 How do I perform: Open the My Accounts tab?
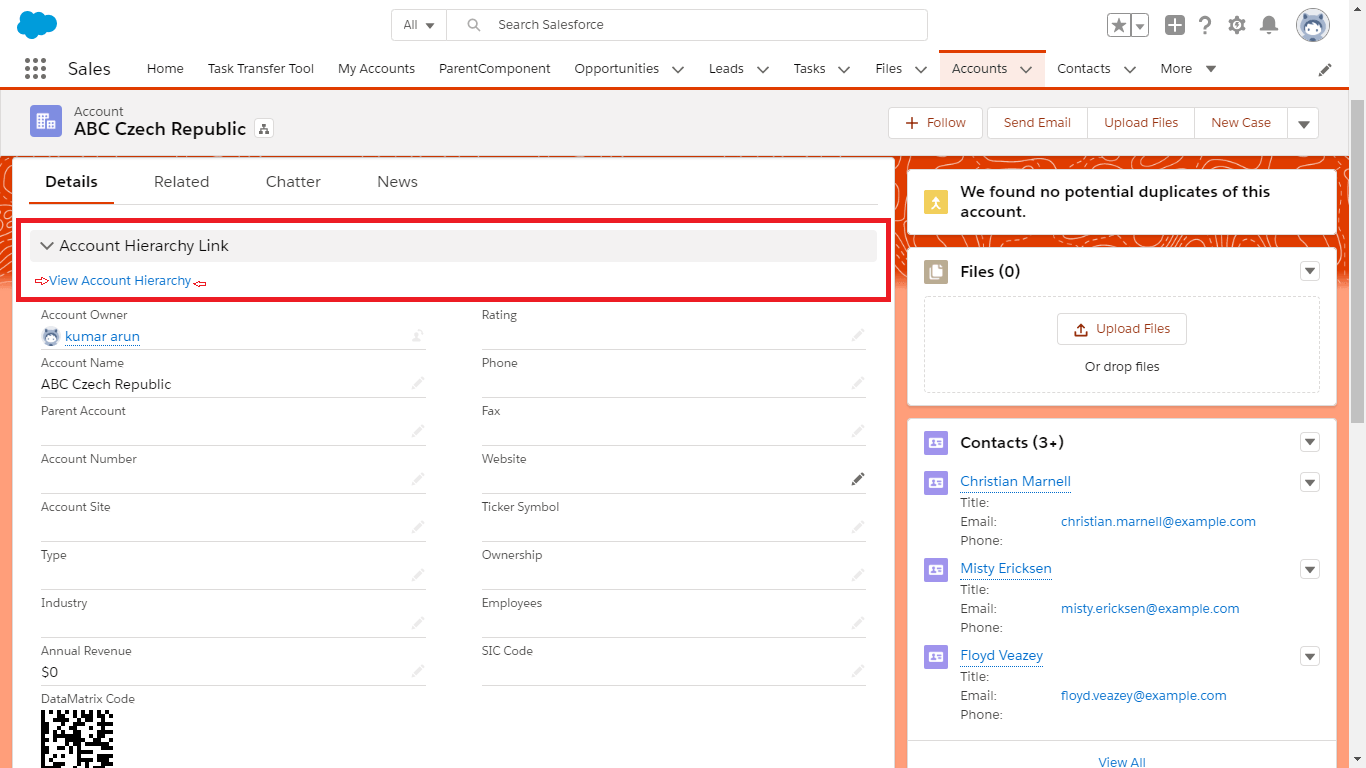click(376, 69)
